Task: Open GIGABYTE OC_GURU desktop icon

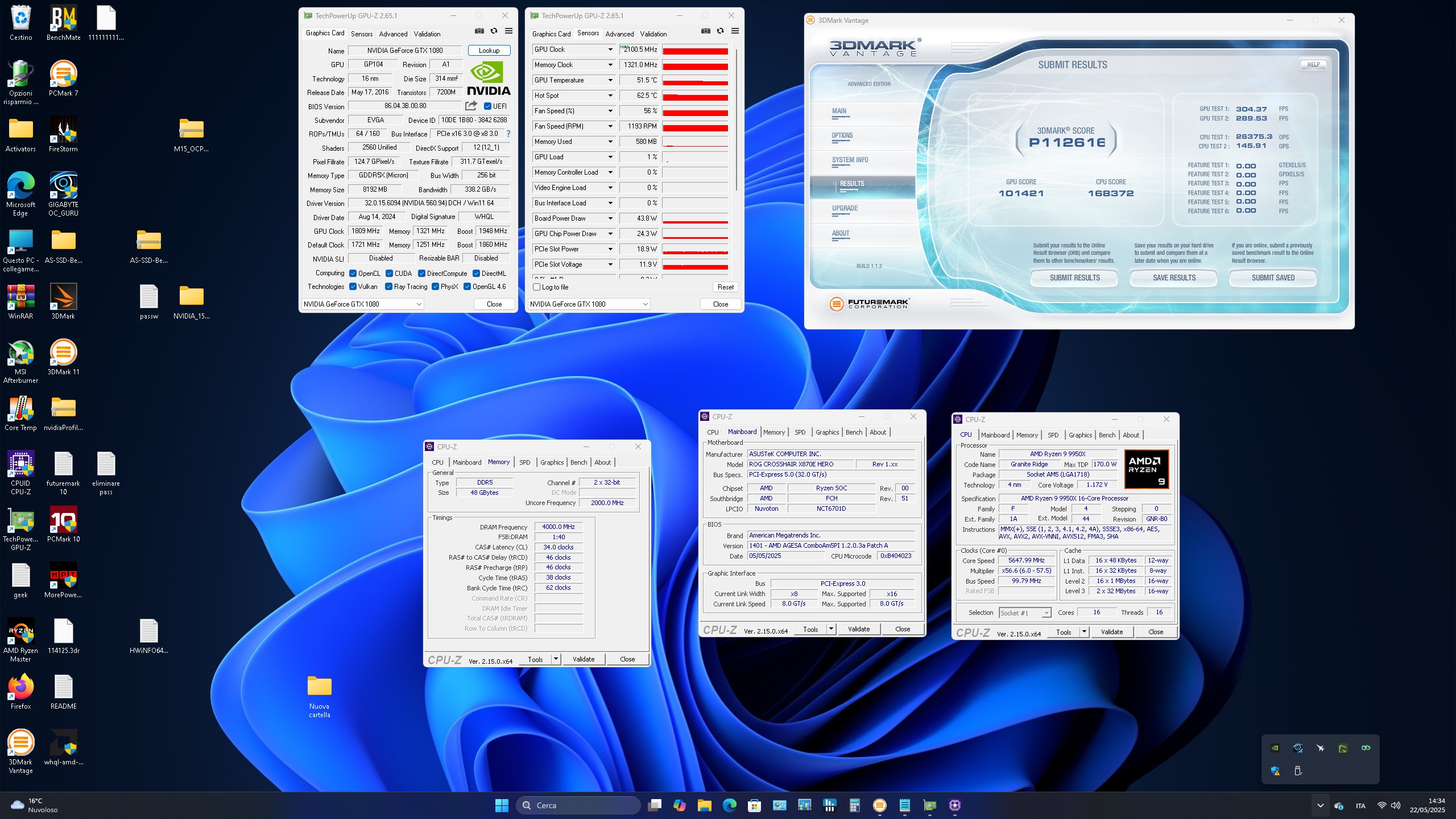Action: (63, 194)
